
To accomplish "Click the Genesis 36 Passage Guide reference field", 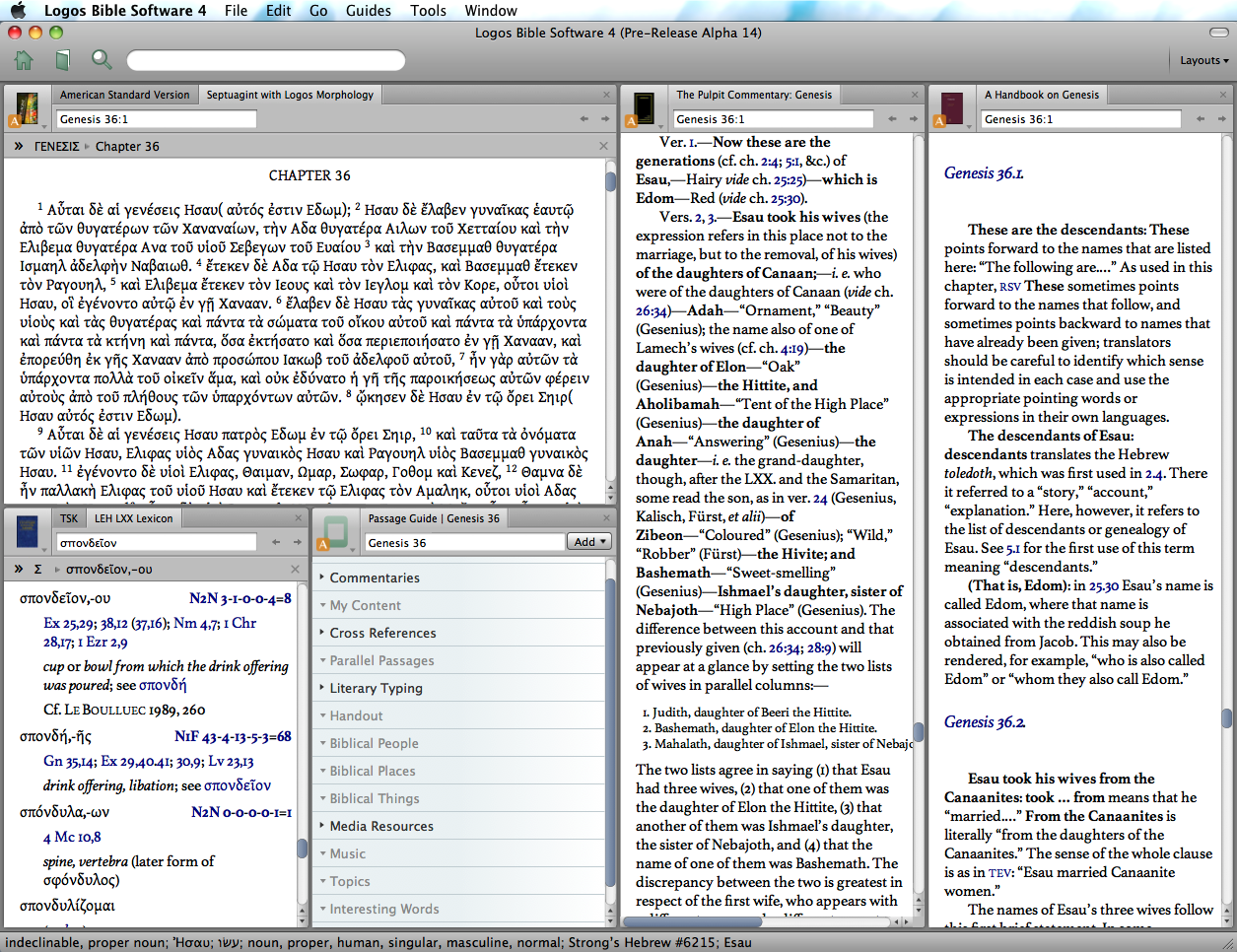I will 464,542.
